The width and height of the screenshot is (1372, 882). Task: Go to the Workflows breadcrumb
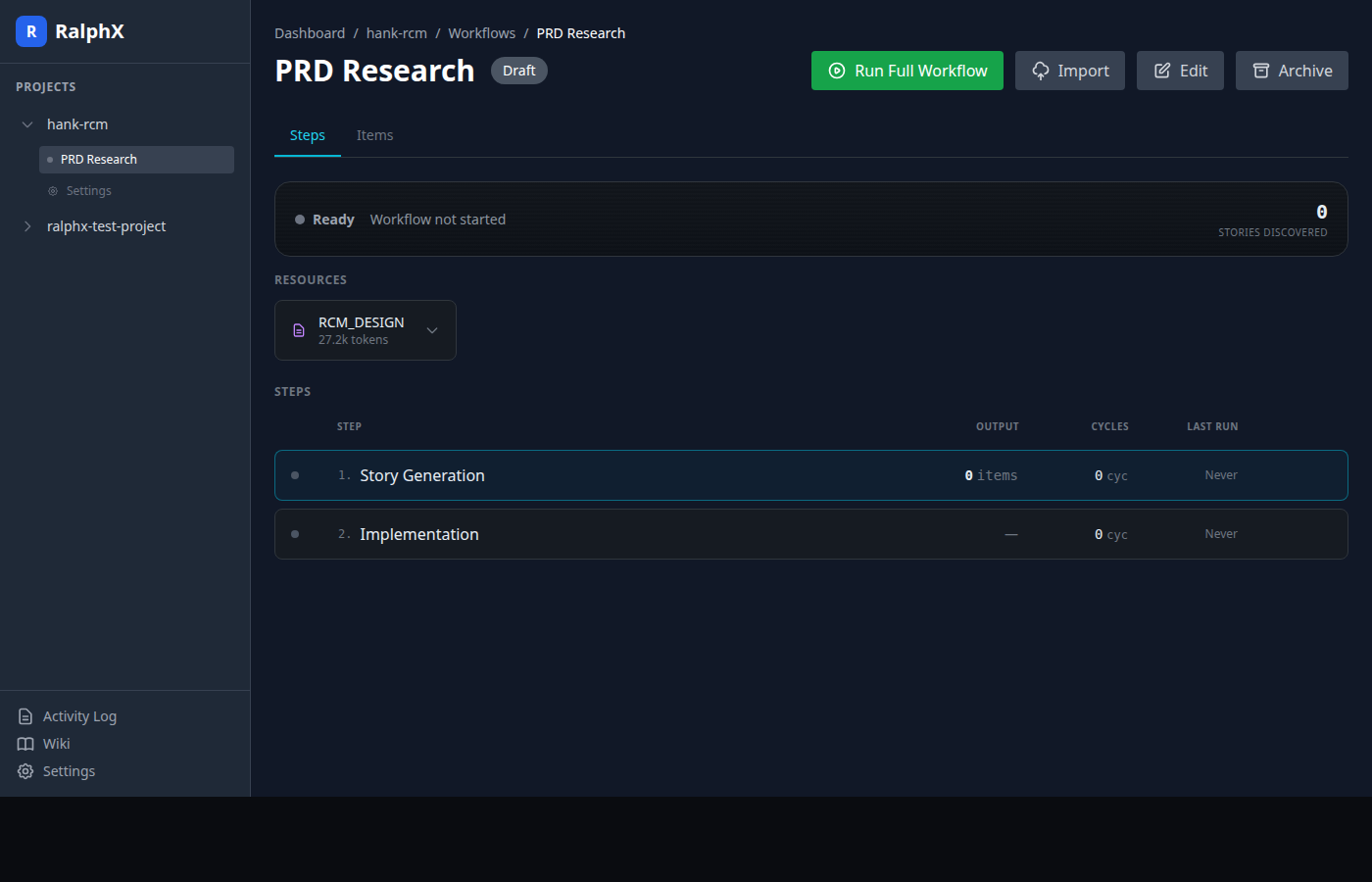[x=481, y=33]
